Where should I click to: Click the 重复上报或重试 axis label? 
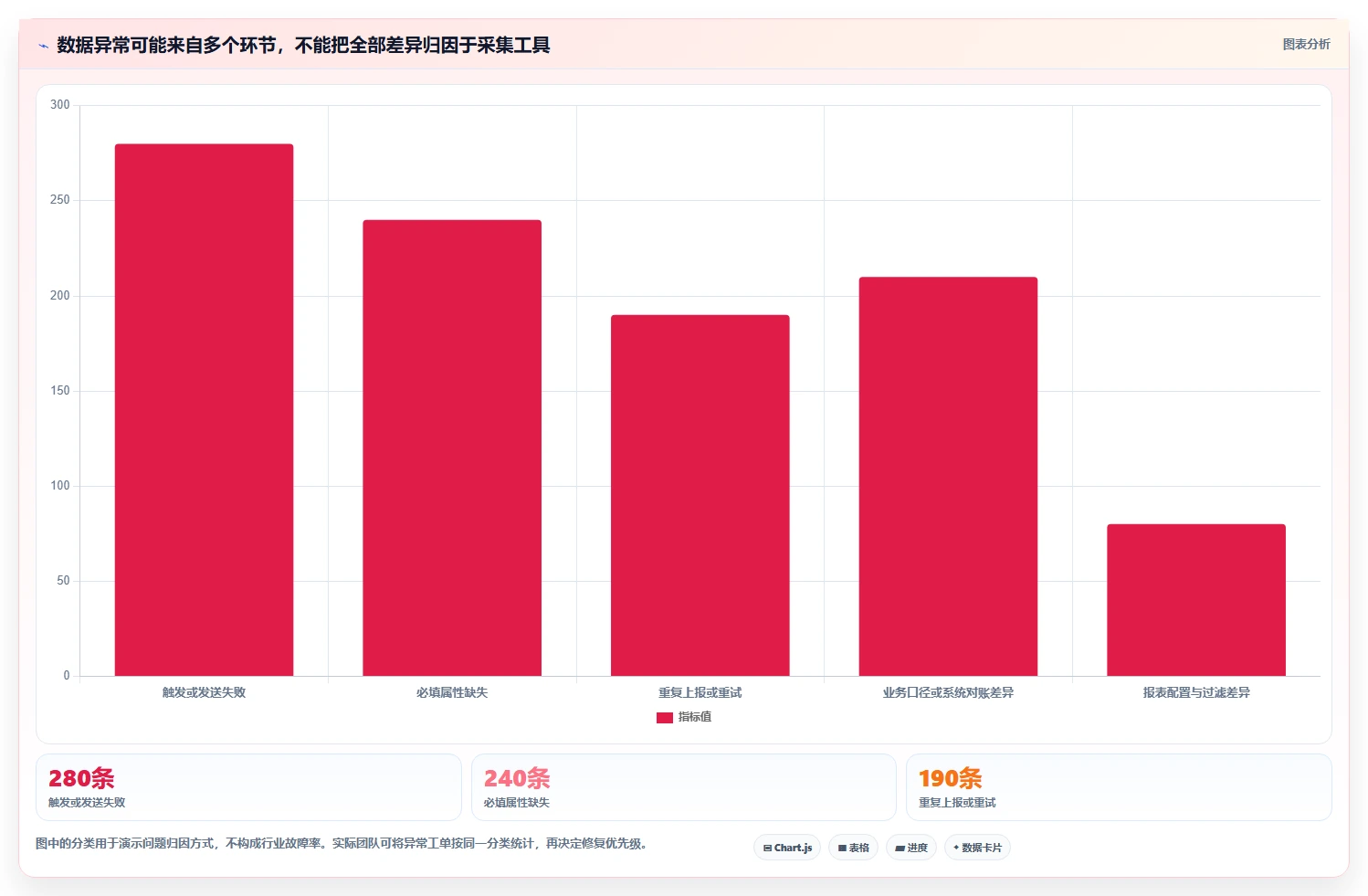click(x=700, y=692)
